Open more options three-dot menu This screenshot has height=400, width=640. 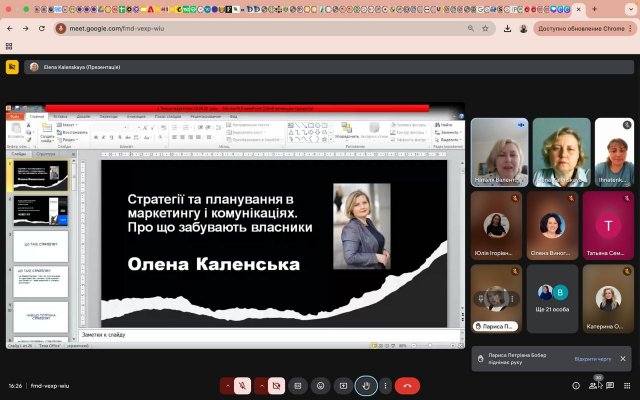(x=384, y=385)
